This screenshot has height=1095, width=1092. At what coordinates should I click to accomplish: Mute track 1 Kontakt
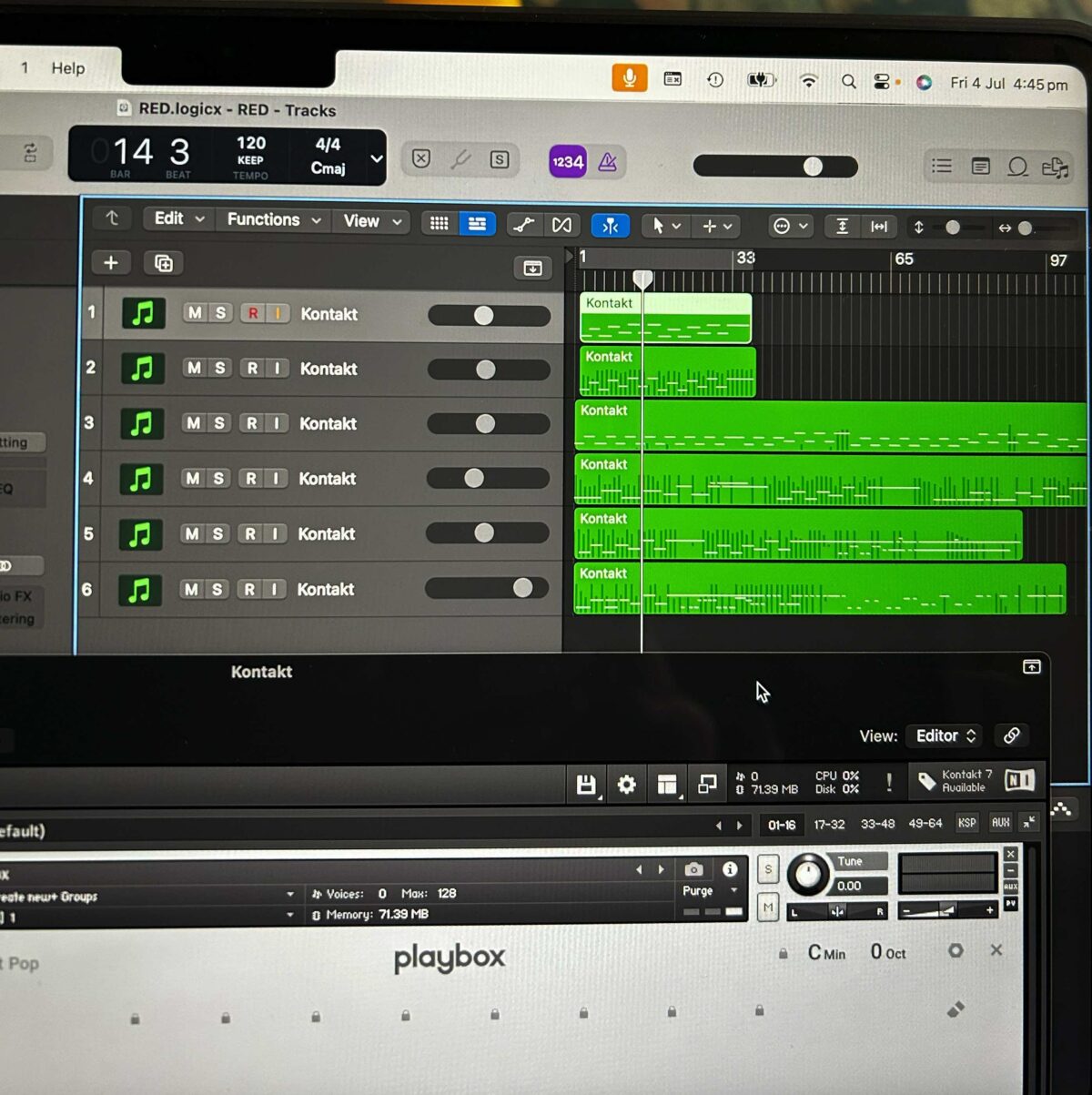(x=195, y=312)
